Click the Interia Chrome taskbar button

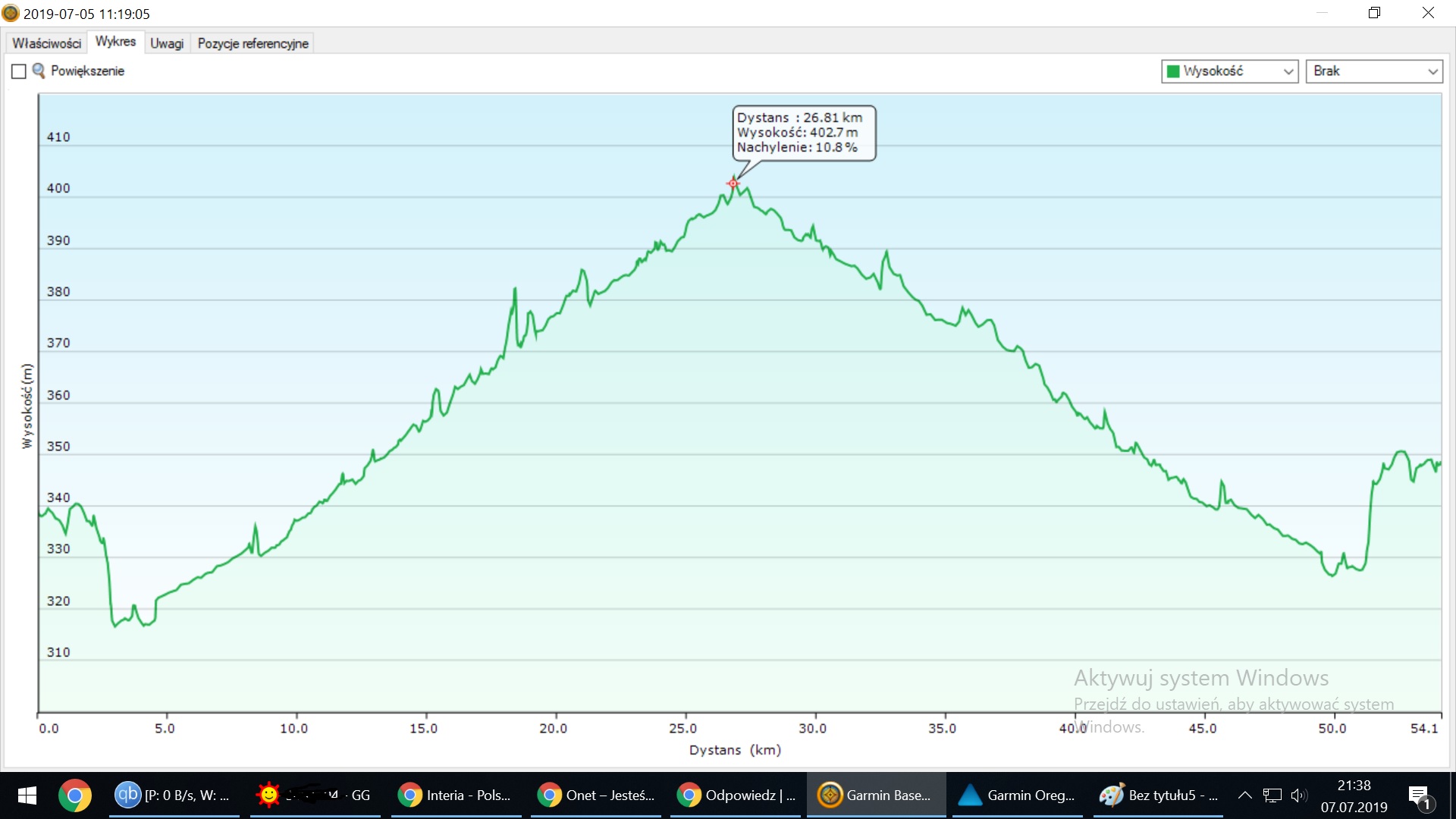tap(455, 795)
